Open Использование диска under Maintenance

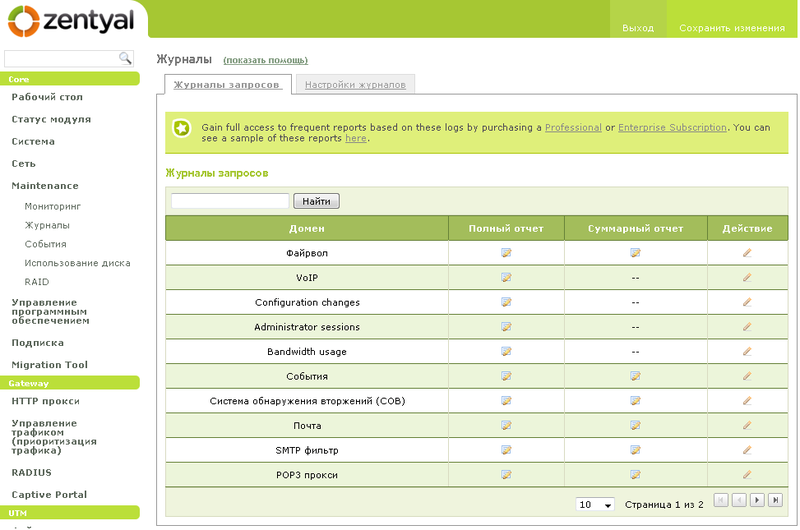click(78, 263)
